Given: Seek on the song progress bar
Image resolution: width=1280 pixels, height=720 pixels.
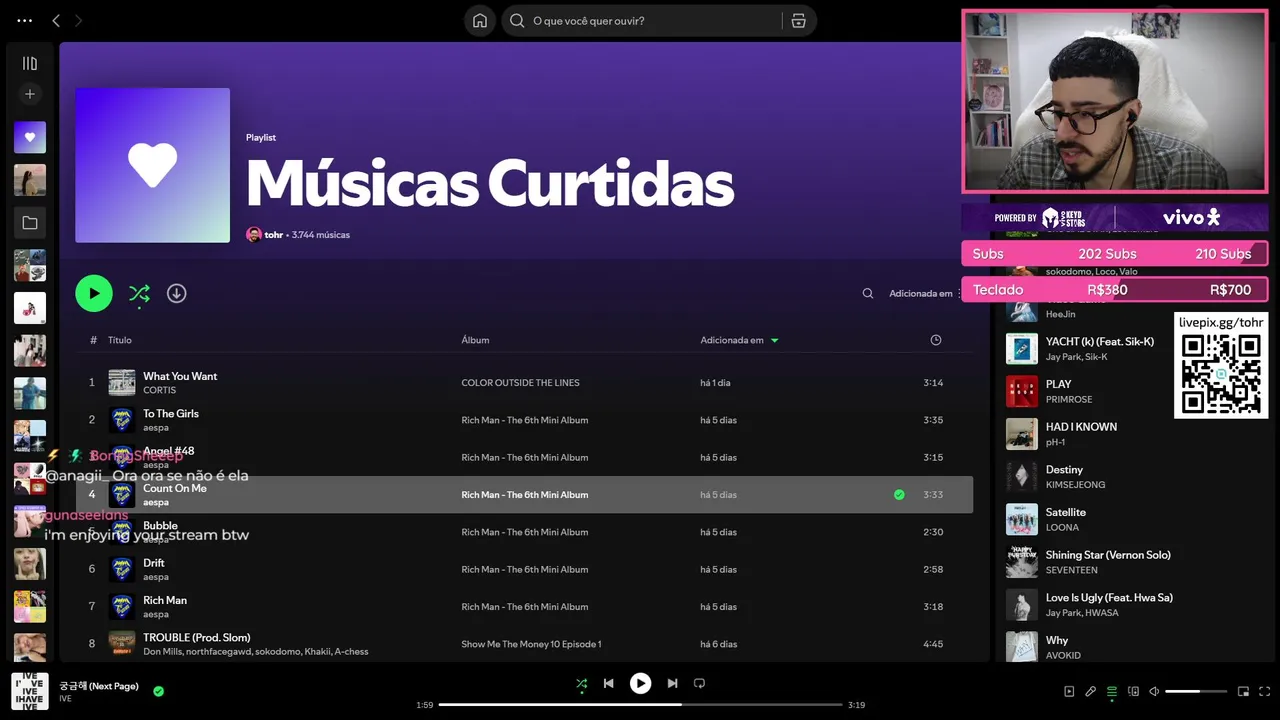Looking at the screenshot, I should click(640, 705).
